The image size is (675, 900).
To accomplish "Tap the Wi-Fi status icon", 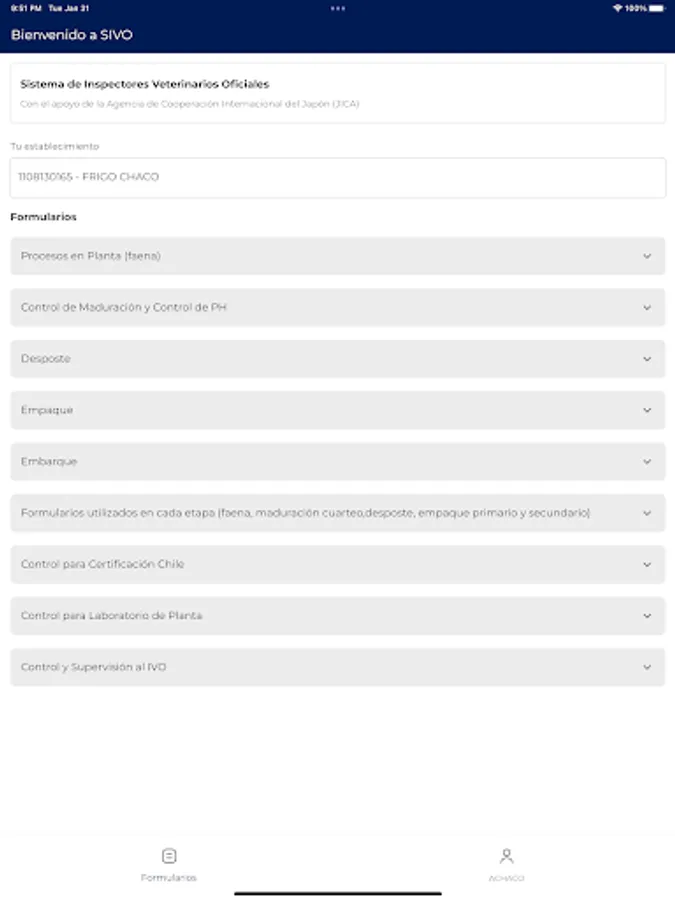I will (617, 8).
